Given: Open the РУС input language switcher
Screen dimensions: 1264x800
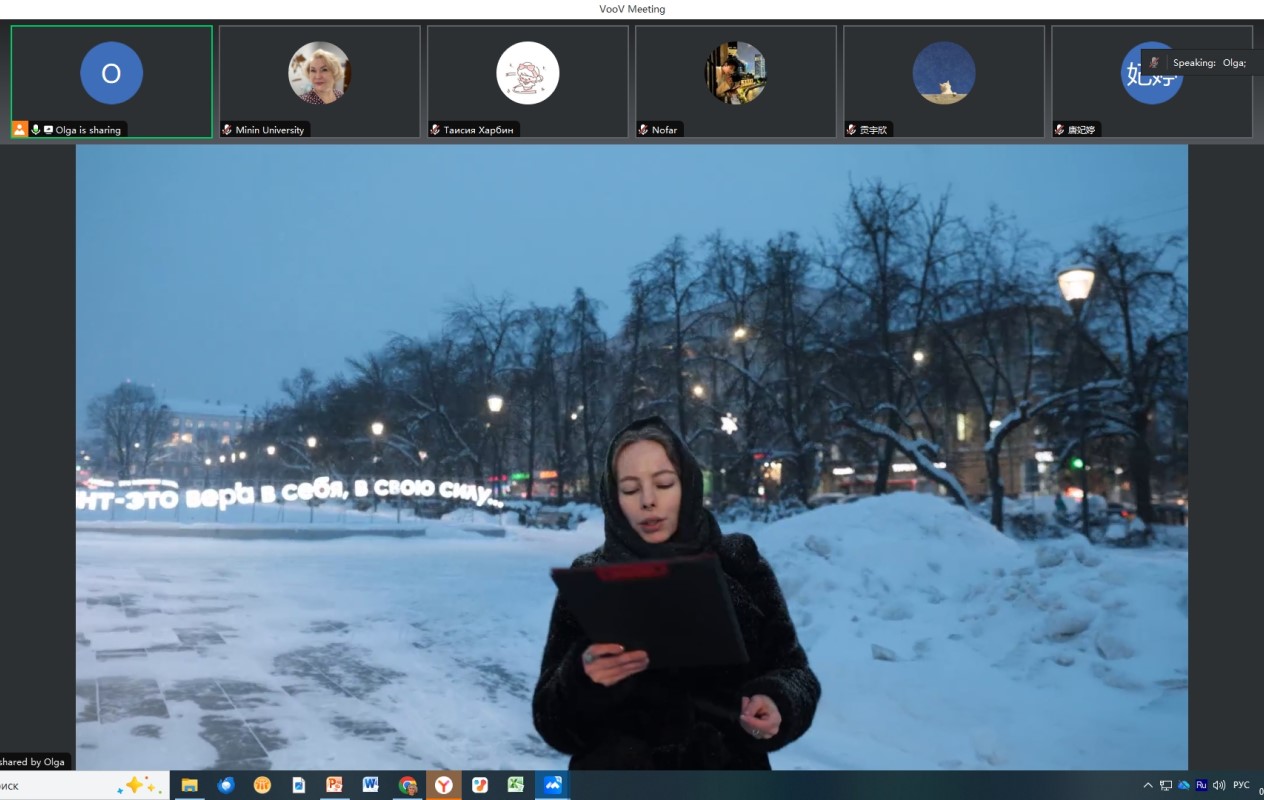Looking at the screenshot, I should [x=1241, y=785].
